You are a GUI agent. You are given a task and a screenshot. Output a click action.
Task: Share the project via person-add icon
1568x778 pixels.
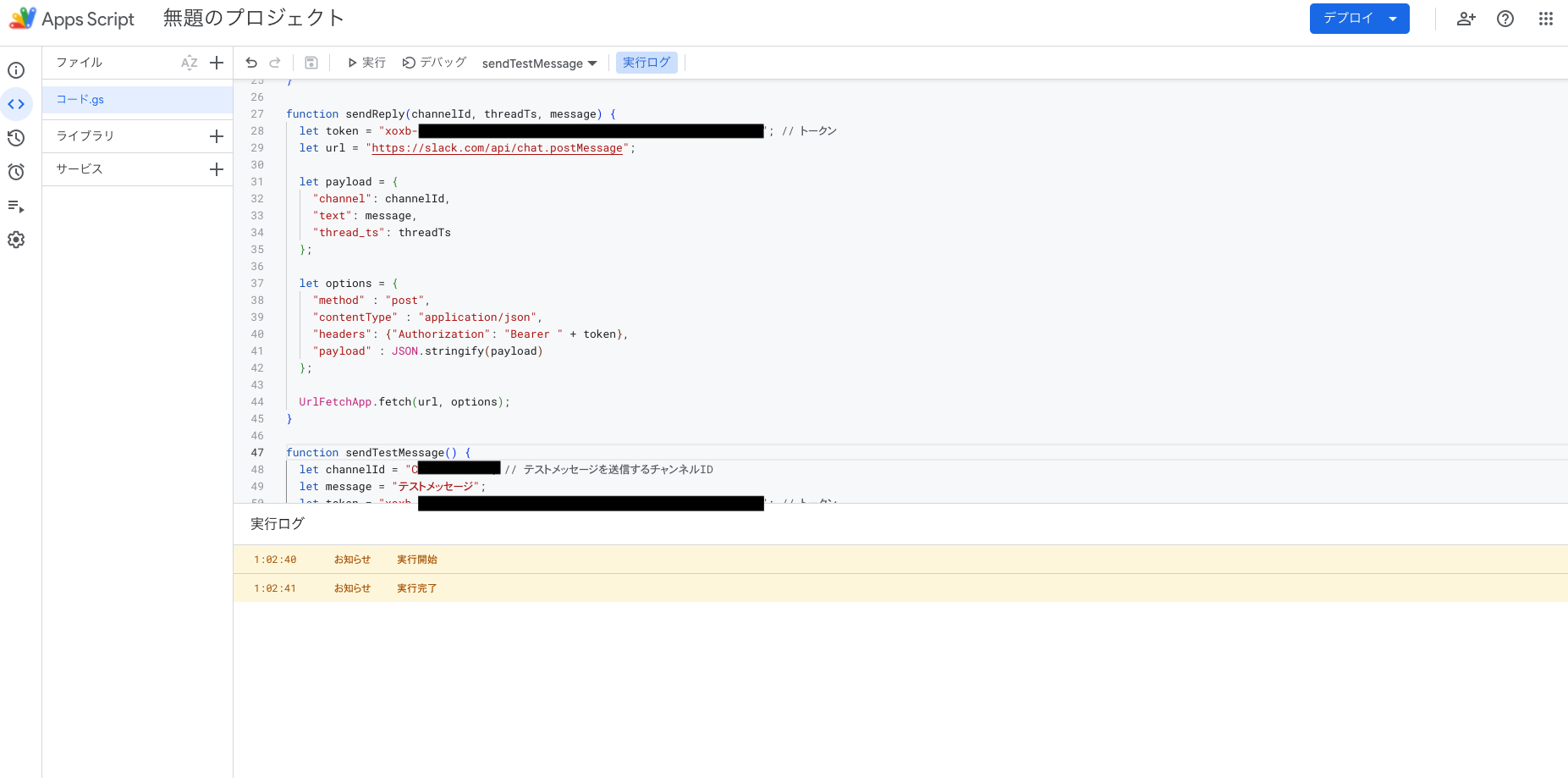(x=1466, y=18)
